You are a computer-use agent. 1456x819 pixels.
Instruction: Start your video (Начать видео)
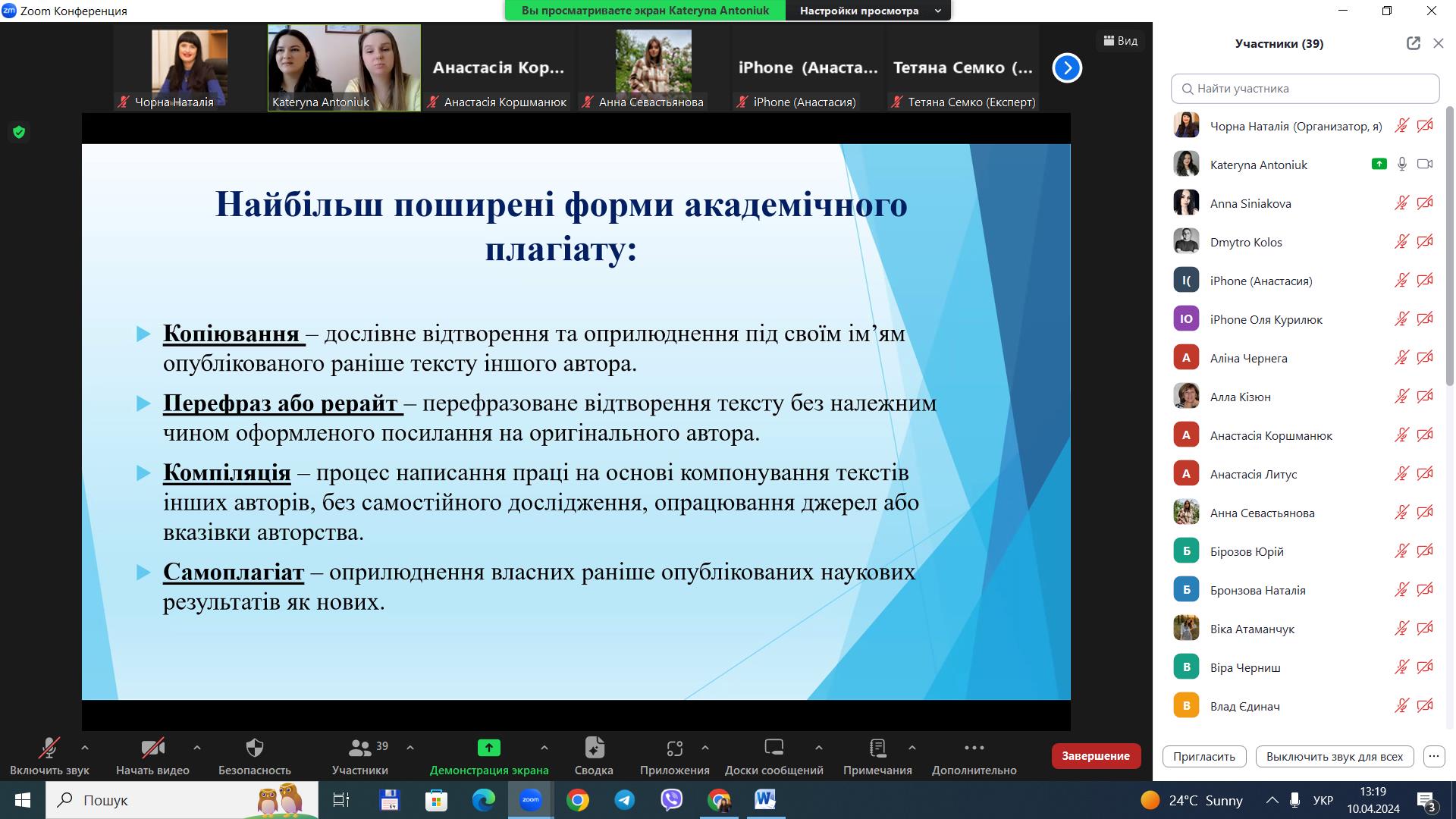pyautogui.click(x=152, y=748)
